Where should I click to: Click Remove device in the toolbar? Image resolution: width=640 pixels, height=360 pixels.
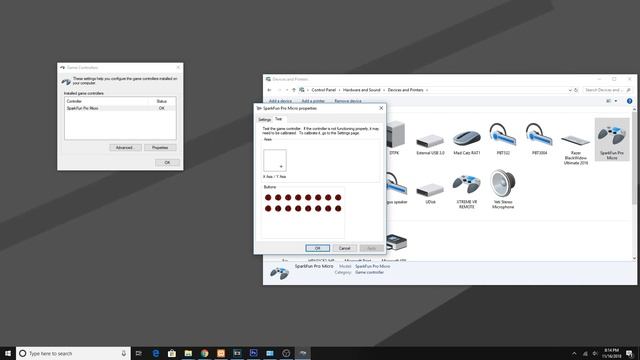(x=348, y=101)
